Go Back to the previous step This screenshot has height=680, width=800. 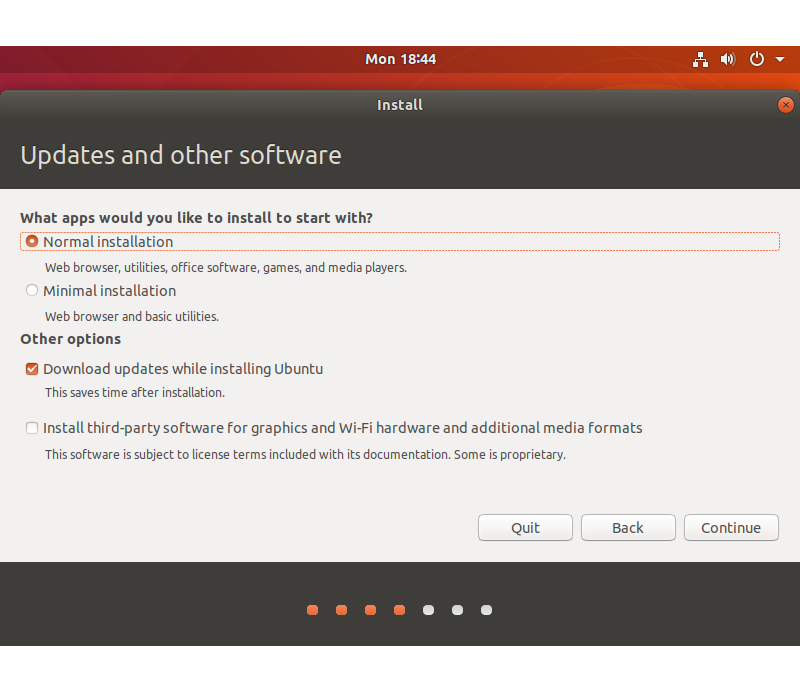628,527
